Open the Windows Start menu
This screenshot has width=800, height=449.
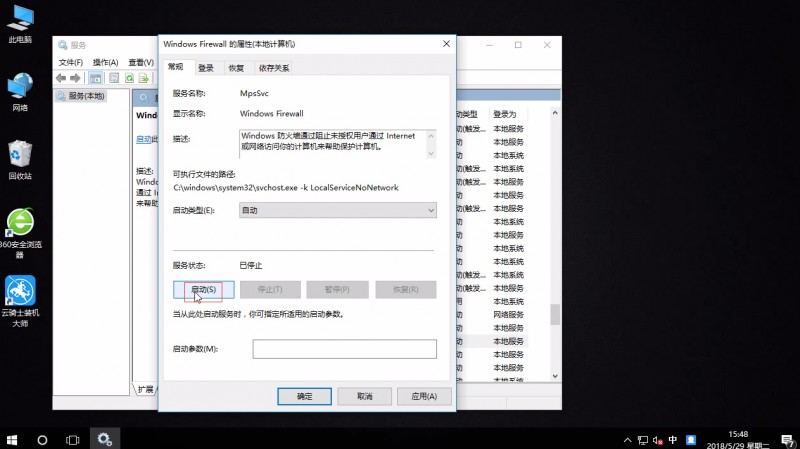tap(12, 440)
